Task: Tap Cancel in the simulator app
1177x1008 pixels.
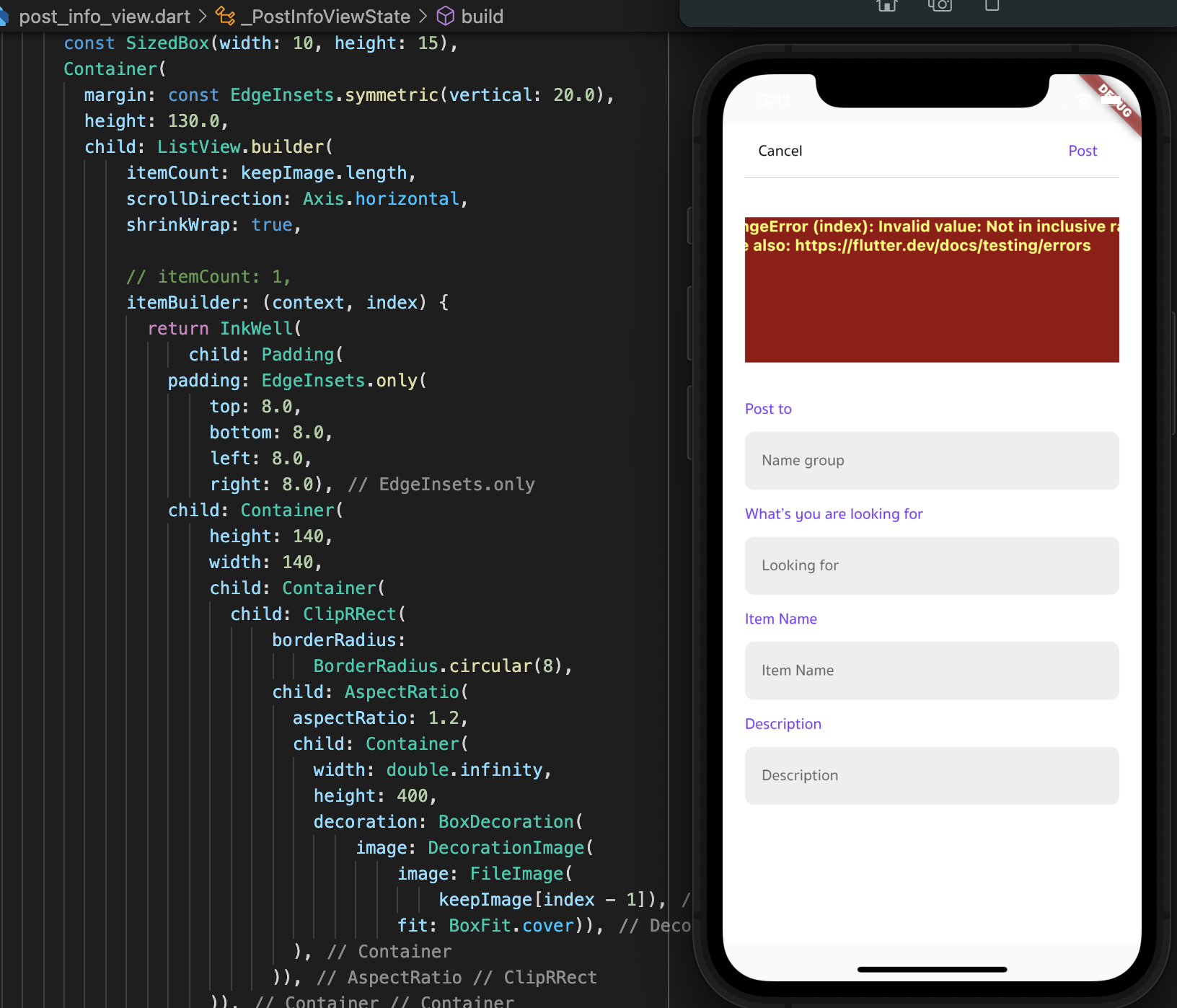Action: 780,151
